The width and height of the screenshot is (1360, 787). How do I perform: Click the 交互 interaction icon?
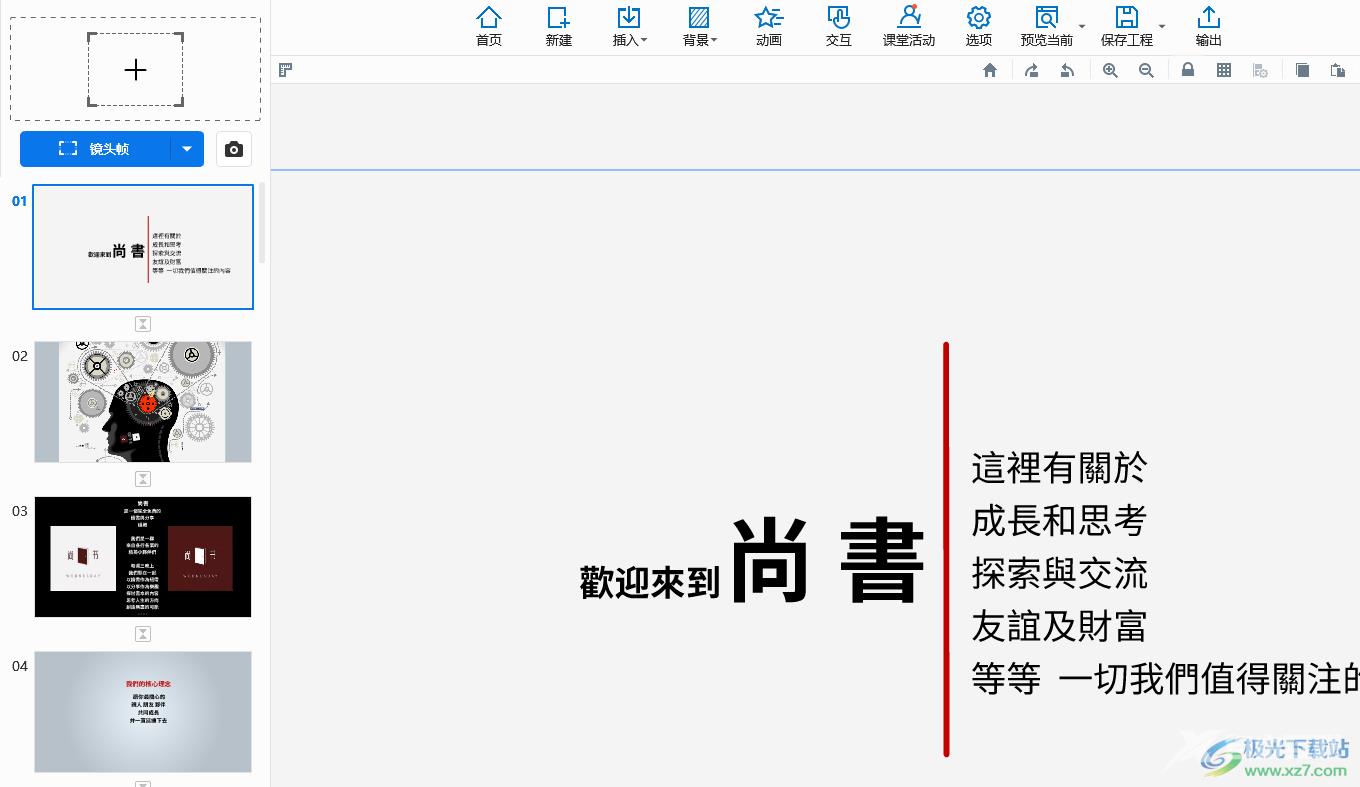click(x=839, y=26)
